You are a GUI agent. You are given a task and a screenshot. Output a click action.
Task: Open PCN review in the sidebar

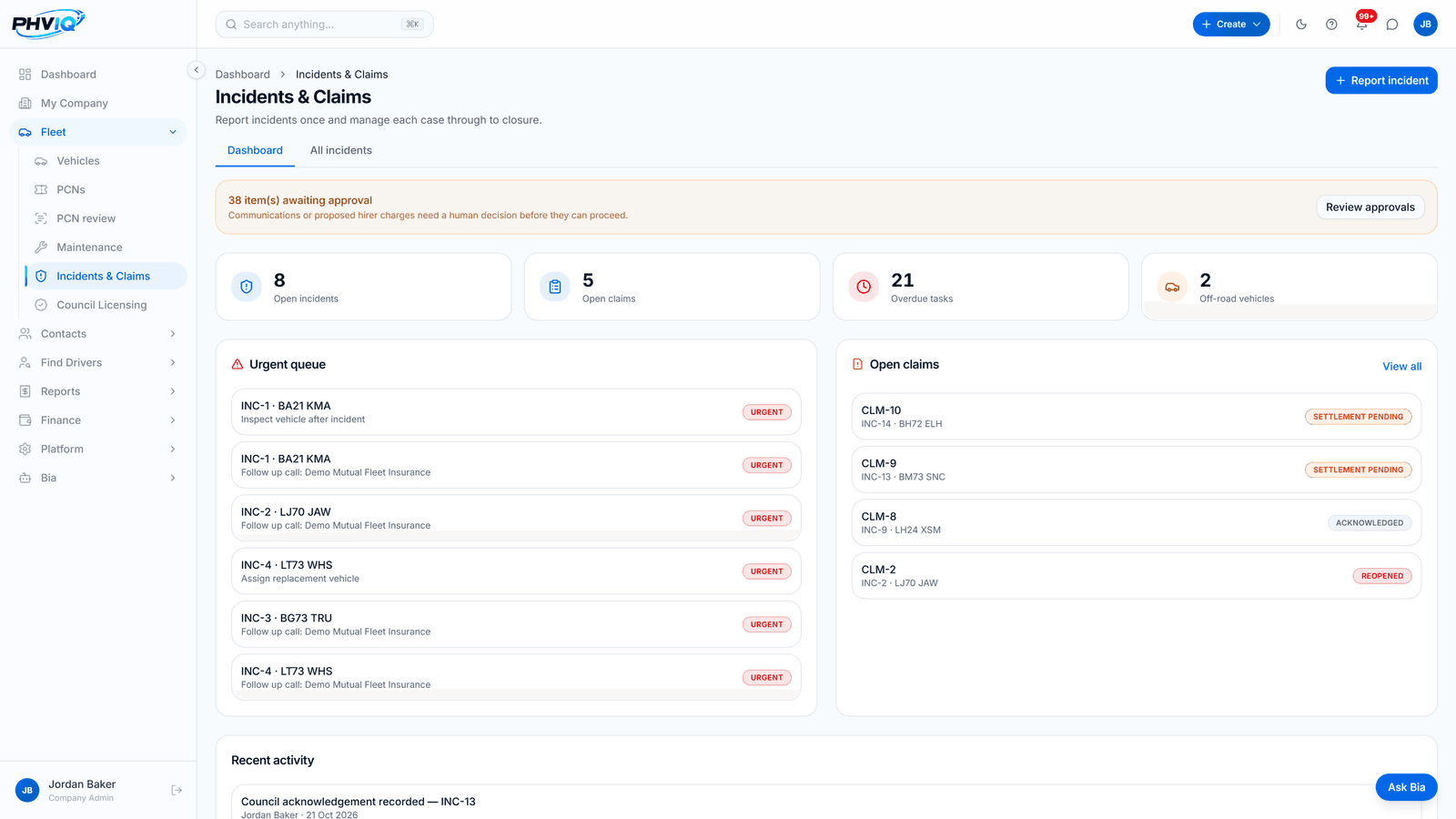106,218
